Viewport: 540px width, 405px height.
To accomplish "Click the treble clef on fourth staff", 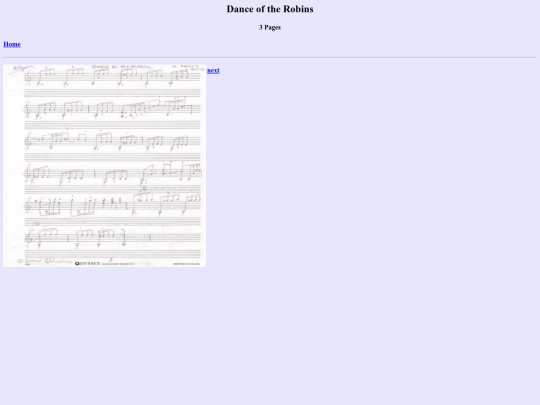I will click(28, 173).
